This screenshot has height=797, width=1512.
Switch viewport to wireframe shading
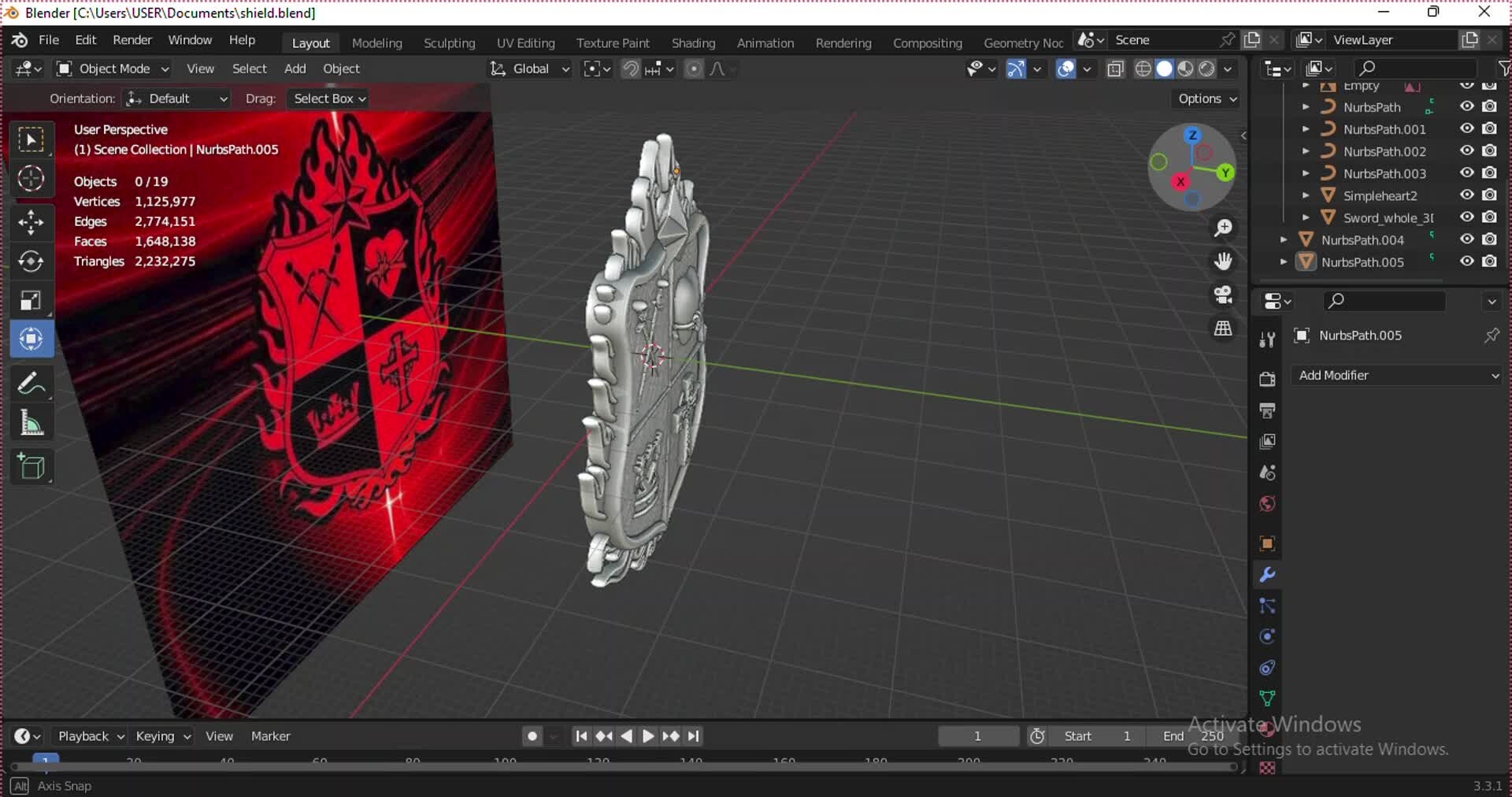coord(1142,69)
